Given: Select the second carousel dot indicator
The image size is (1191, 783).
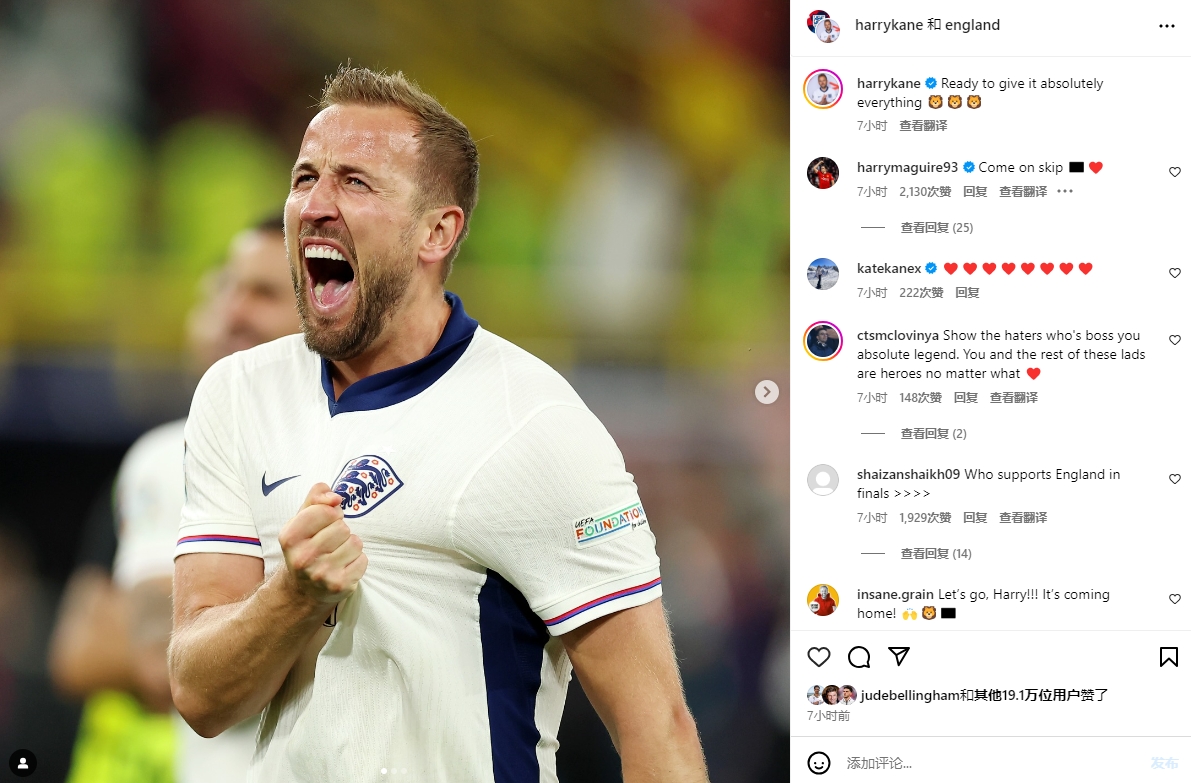Looking at the screenshot, I should click(393, 771).
